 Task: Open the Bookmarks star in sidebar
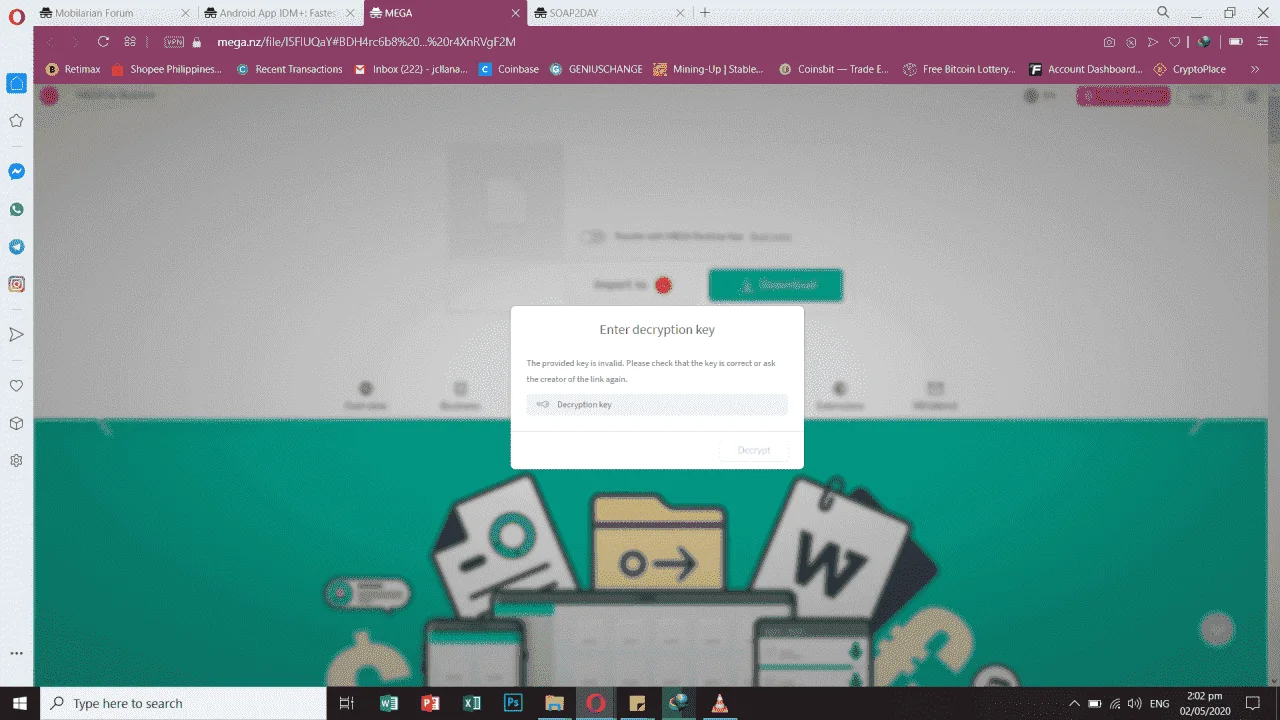click(x=16, y=121)
